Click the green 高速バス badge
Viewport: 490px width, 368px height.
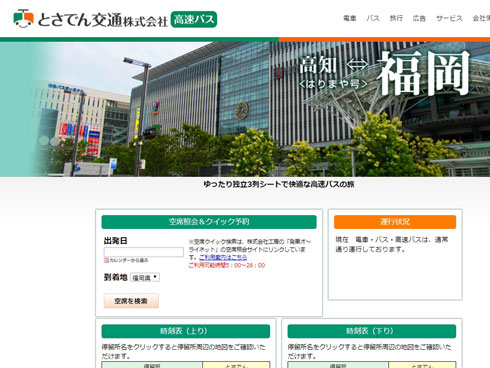194,19
